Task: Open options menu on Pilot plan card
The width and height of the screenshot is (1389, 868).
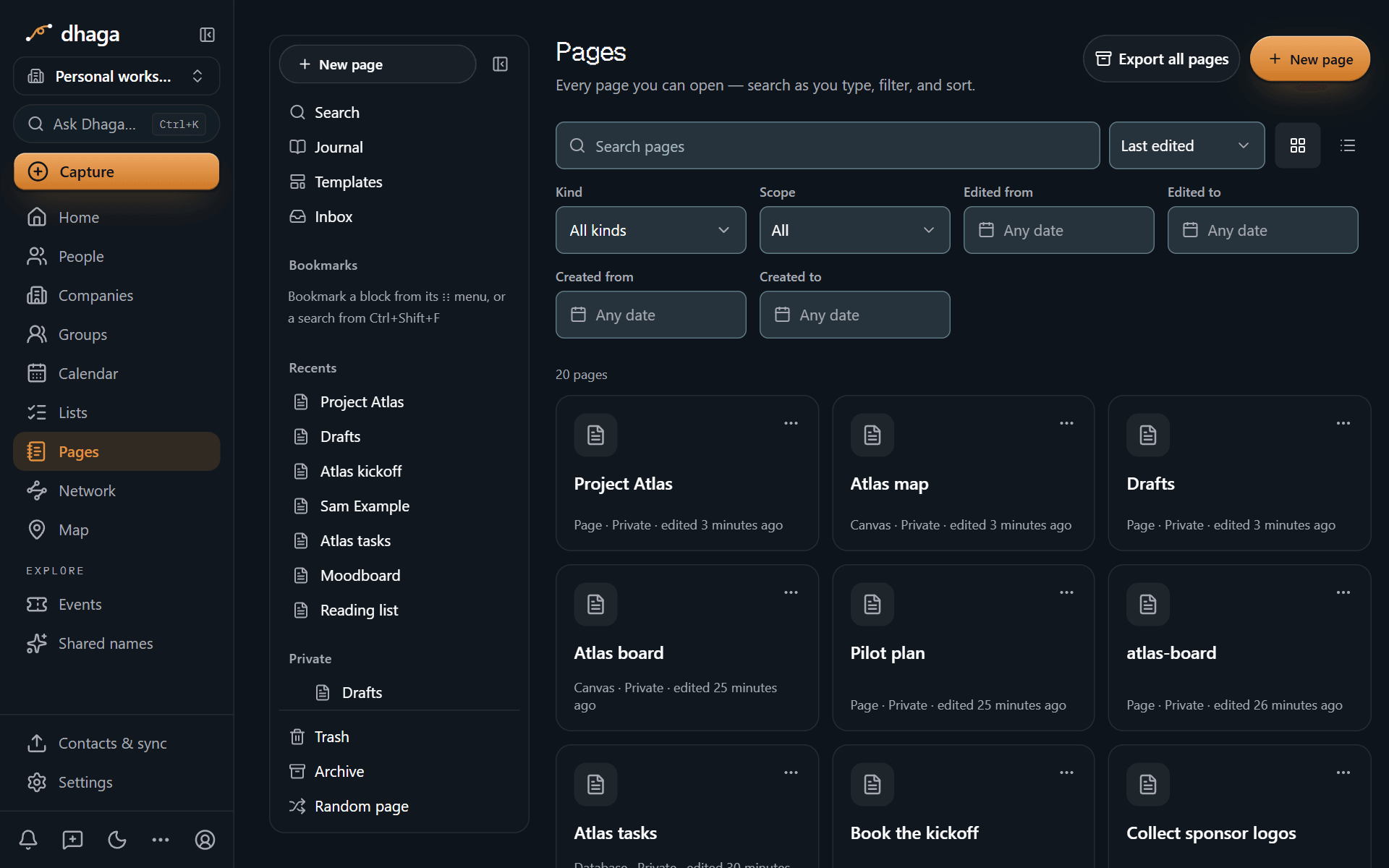Action: click(x=1066, y=592)
